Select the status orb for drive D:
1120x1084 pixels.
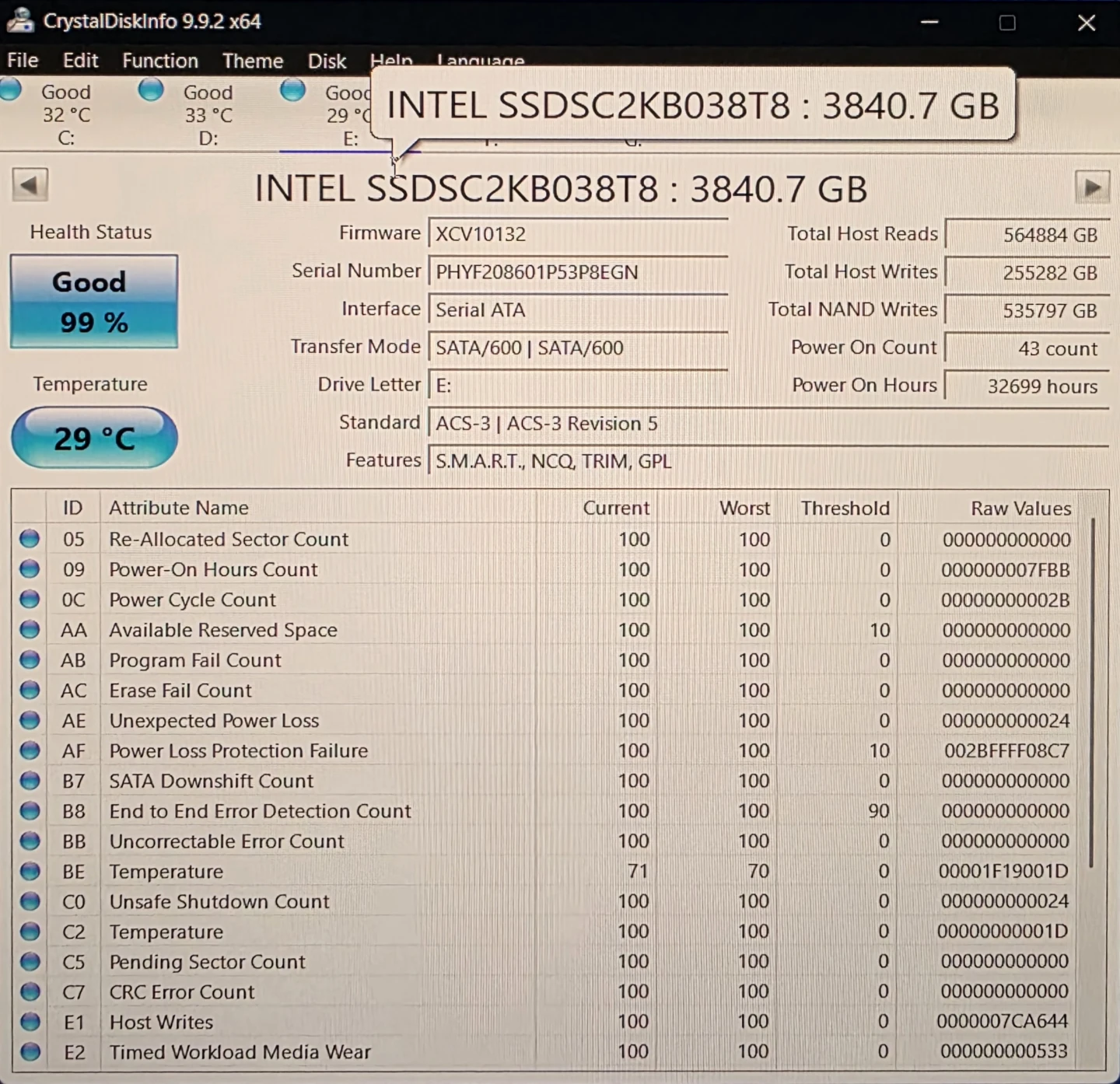151,89
